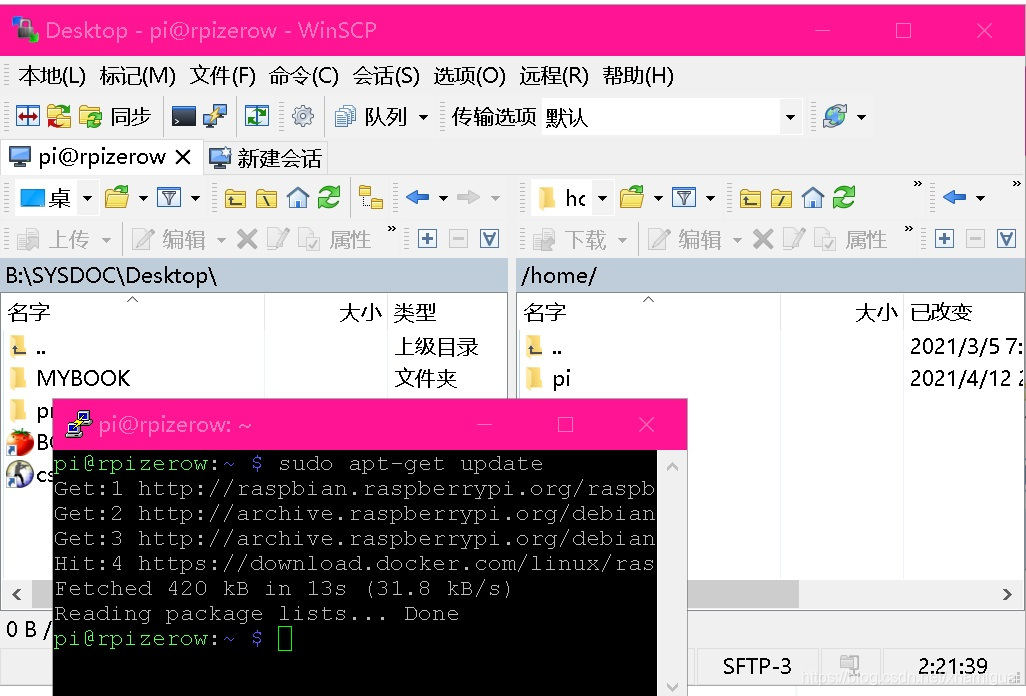Refresh the remote panel icon
Image resolution: width=1026 pixels, height=696 pixels.
(x=844, y=197)
